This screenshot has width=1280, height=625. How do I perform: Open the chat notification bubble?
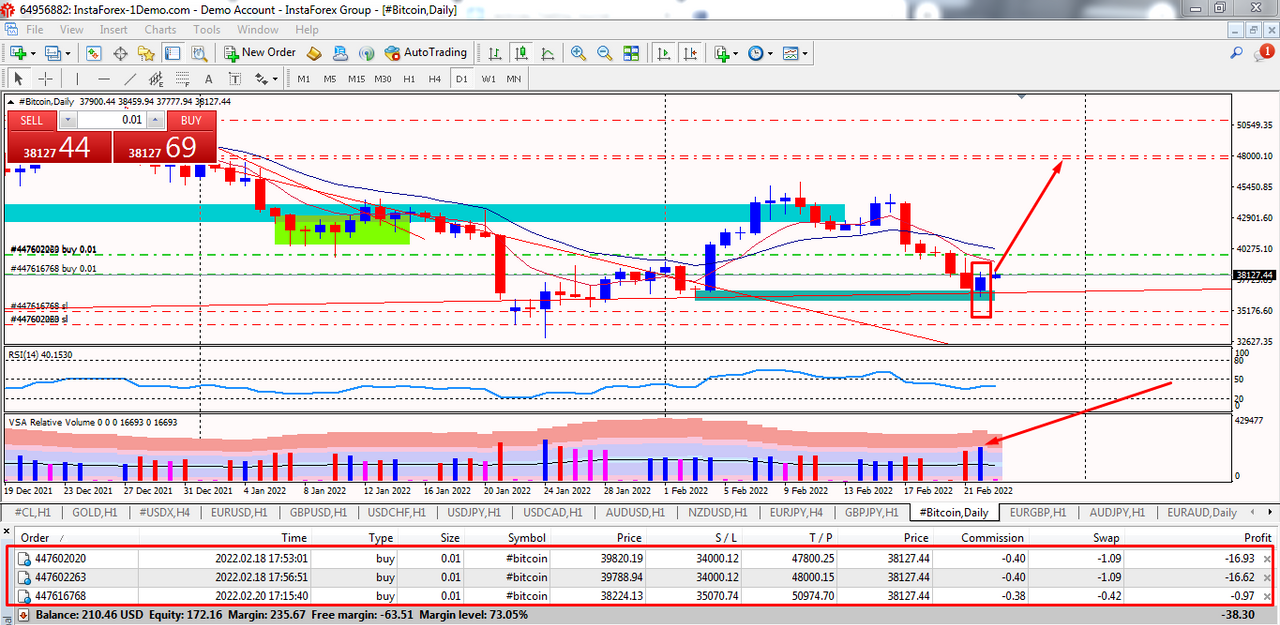coord(1264,53)
